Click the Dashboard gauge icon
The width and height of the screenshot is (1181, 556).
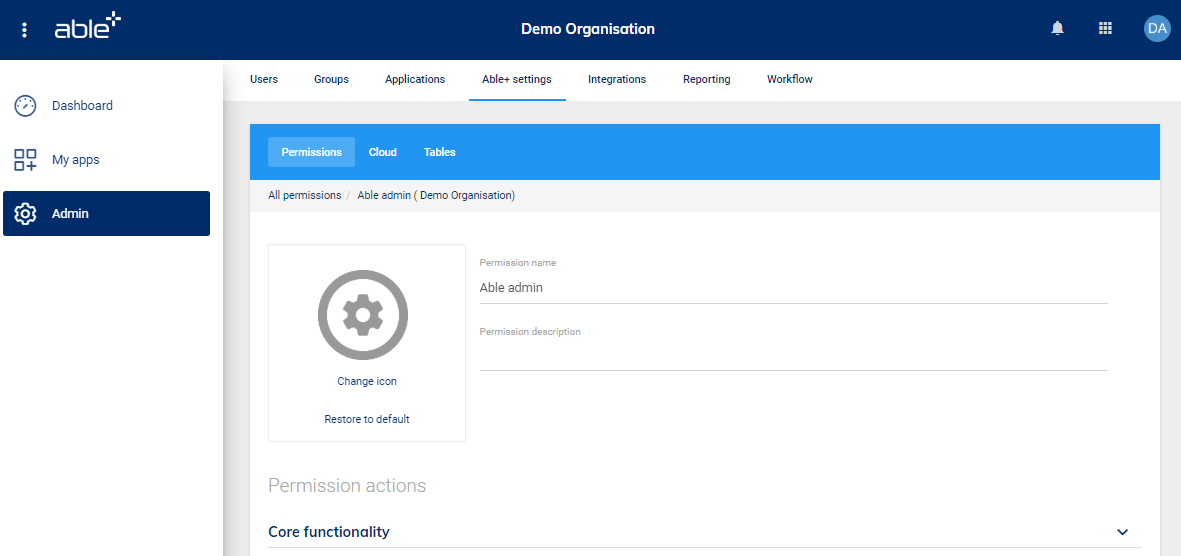pos(25,106)
